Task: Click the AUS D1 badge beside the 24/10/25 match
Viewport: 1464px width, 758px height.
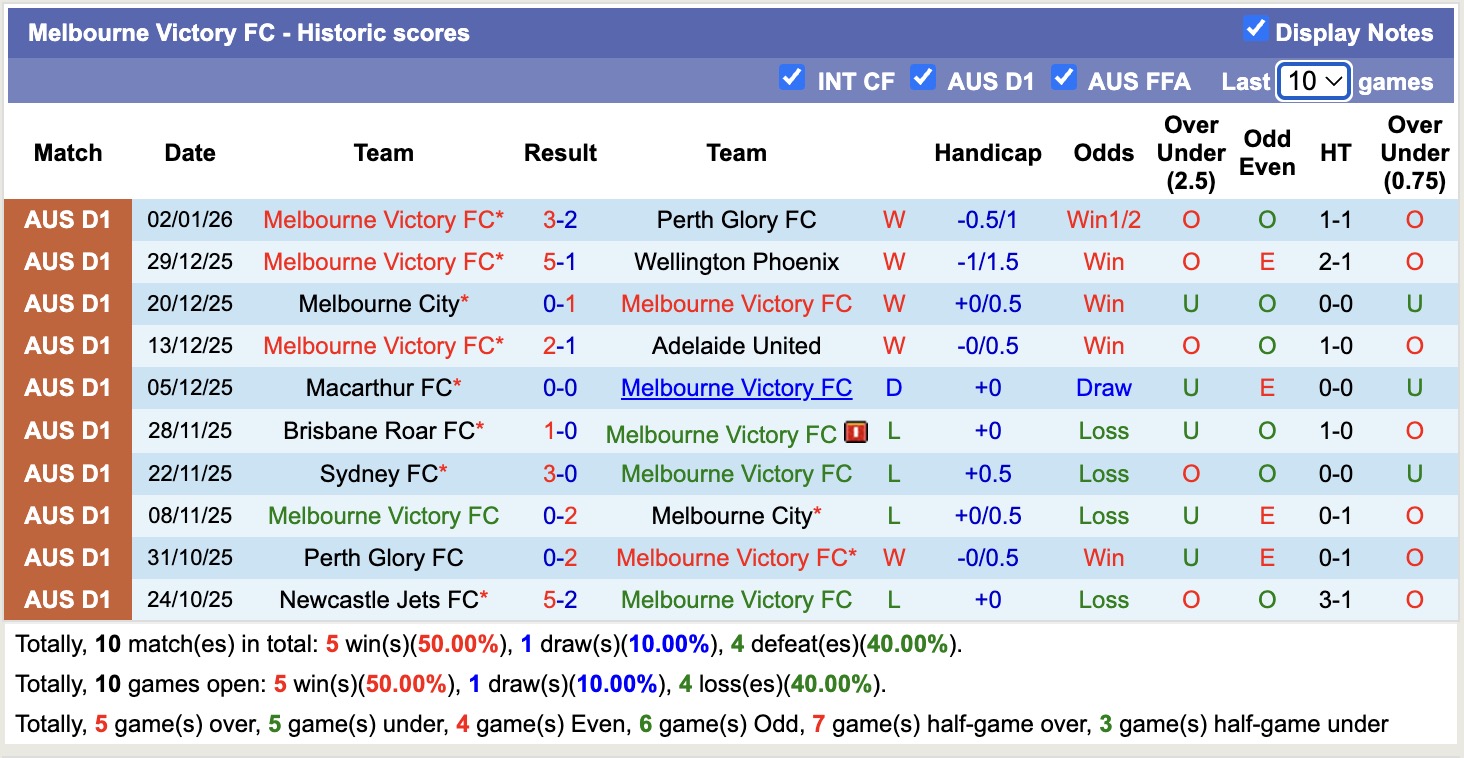Action: coord(70,599)
